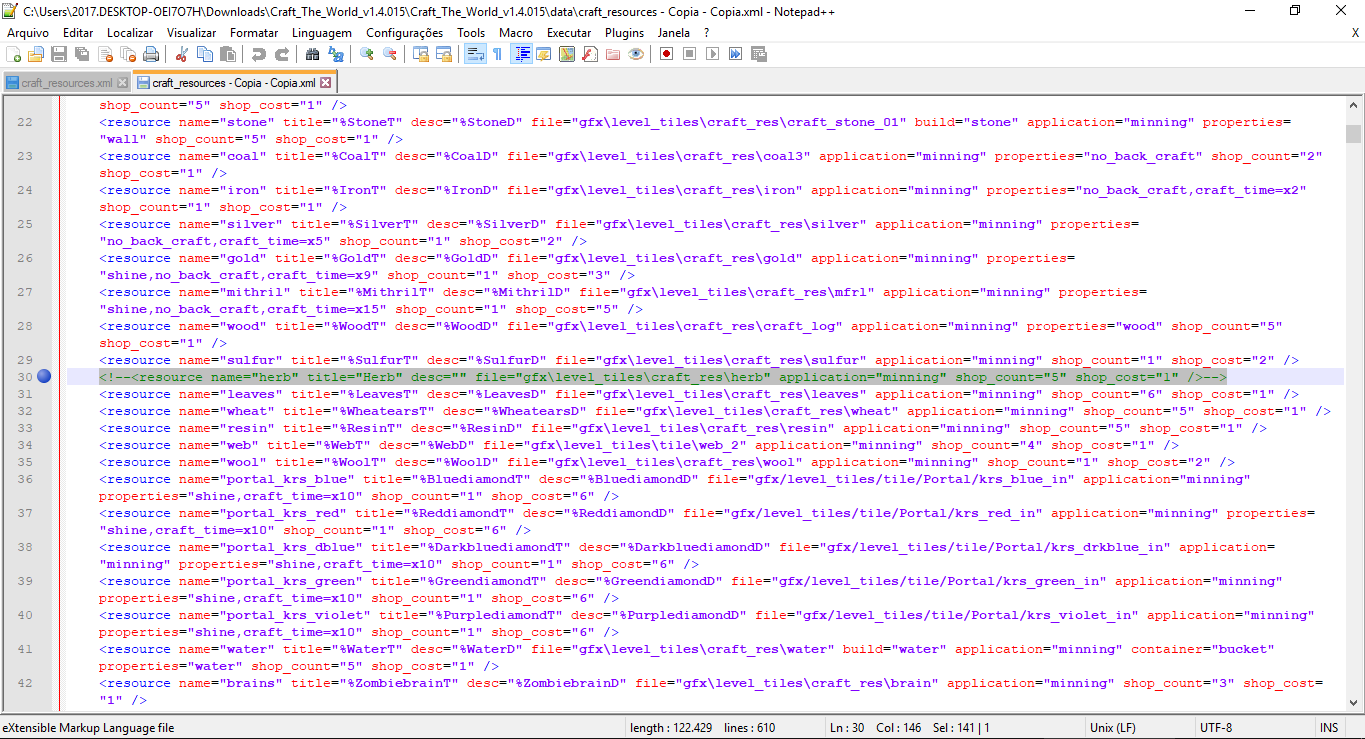Image resolution: width=1365 pixels, height=739 pixels.
Task: Undo the last edit with the Undo arrow
Action: [x=259, y=54]
